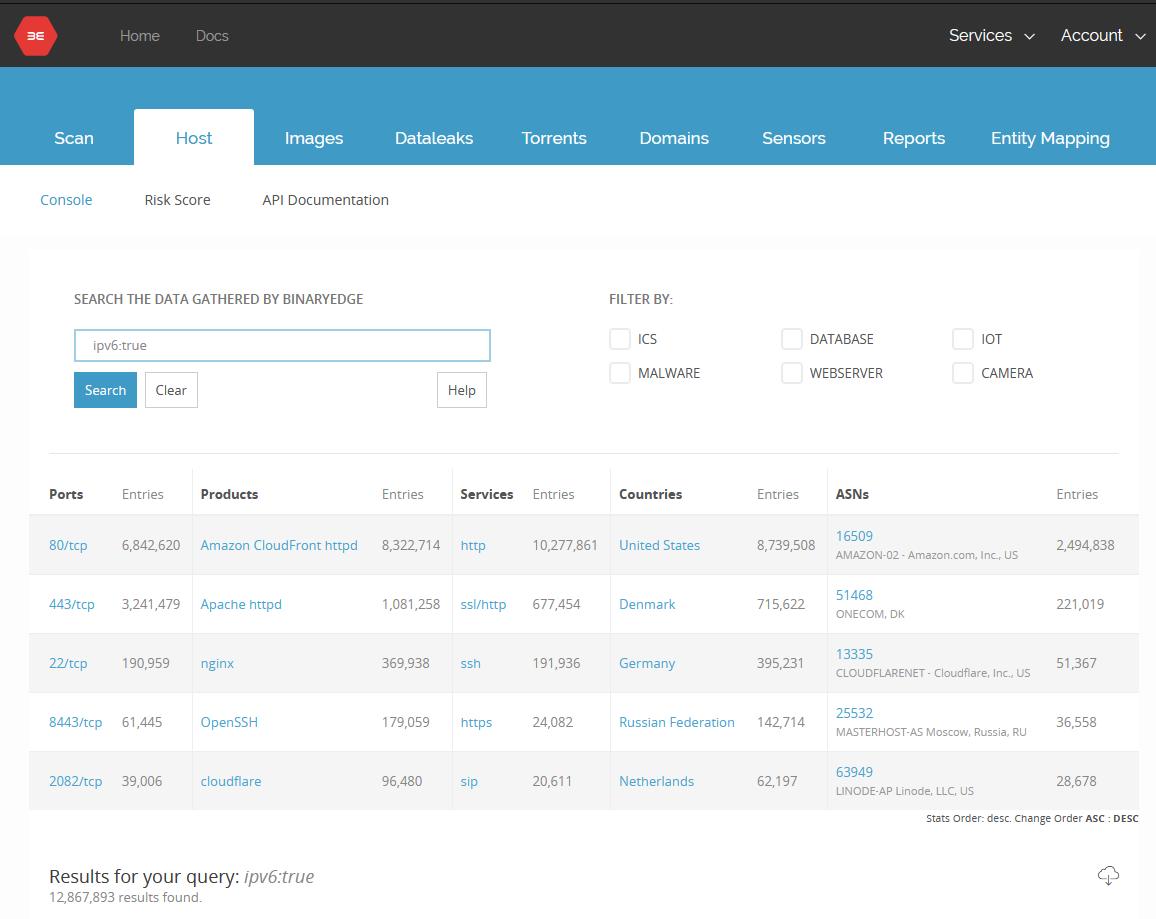1156x919 pixels.
Task: Click the cloud download results icon
Action: pyautogui.click(x=1108, y=876)
